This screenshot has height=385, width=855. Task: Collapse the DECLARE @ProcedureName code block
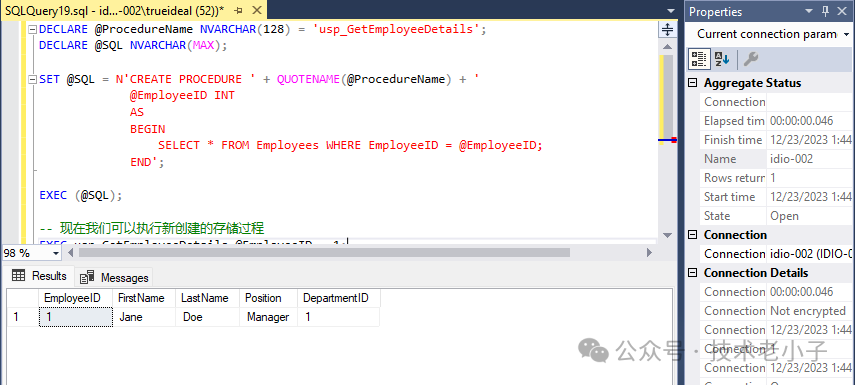click(x=33, y=29)
